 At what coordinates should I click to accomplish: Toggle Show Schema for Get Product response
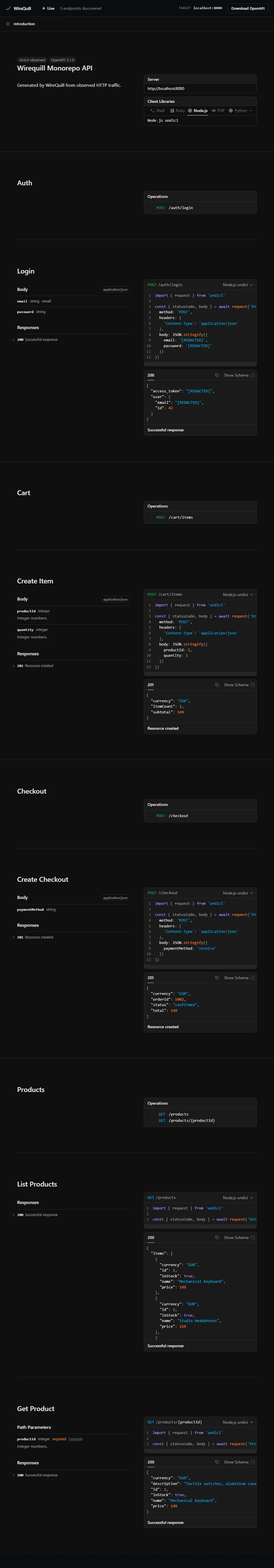[x=239, y=1462]
